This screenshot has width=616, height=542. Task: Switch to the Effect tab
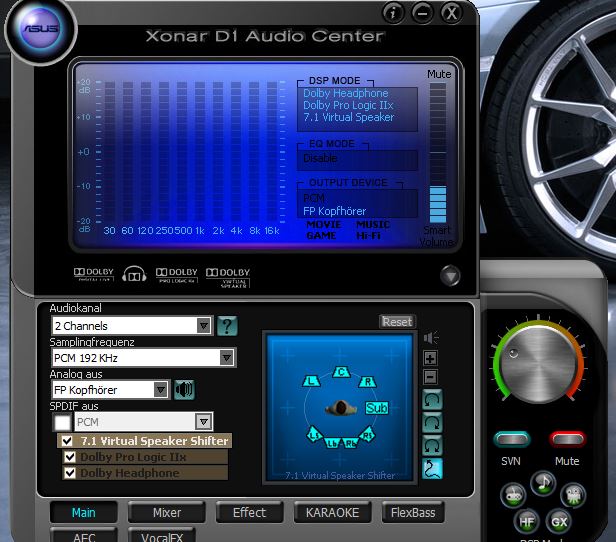point(249,513)
